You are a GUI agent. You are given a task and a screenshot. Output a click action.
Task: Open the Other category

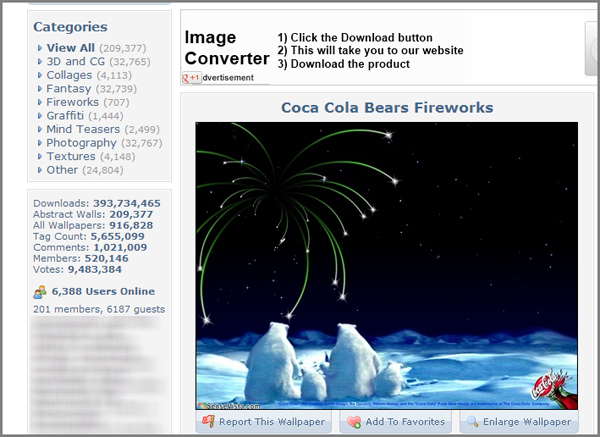62,170
